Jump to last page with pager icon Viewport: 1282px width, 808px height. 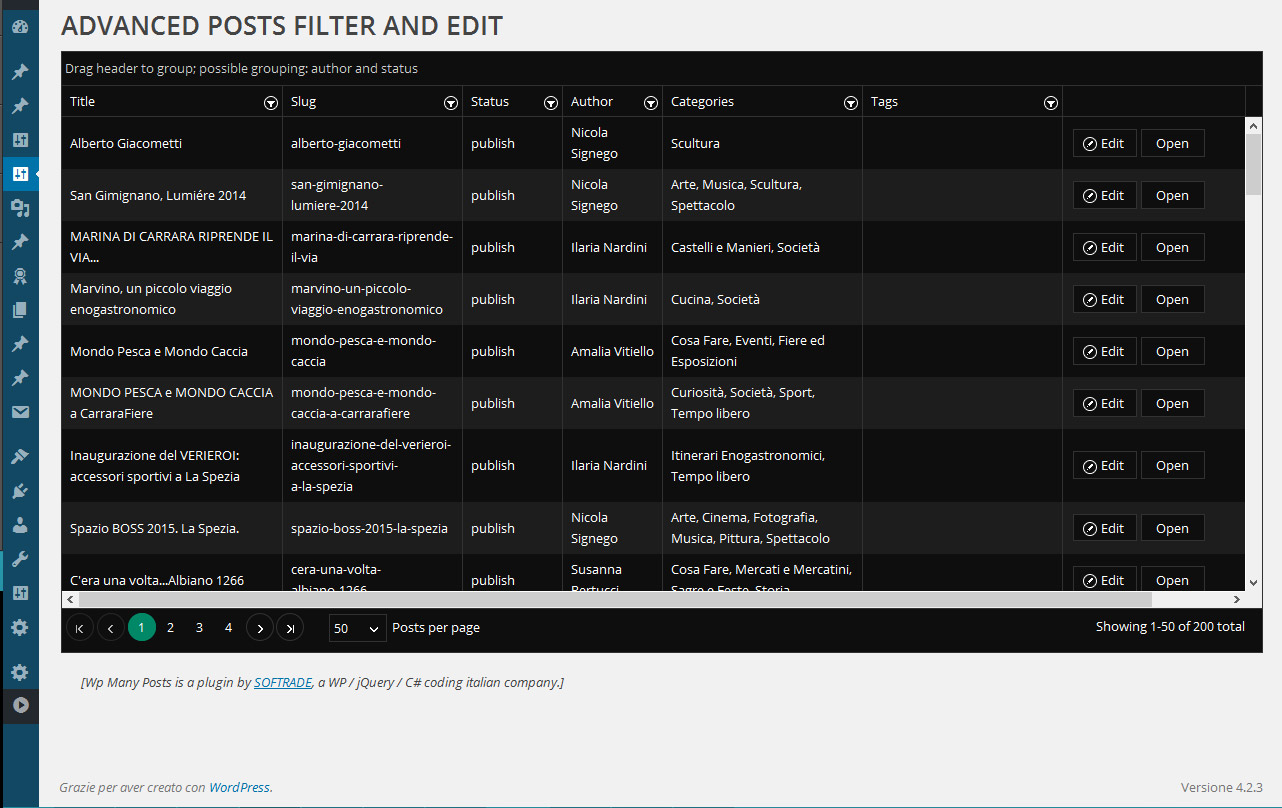click(x=290, y=628)
